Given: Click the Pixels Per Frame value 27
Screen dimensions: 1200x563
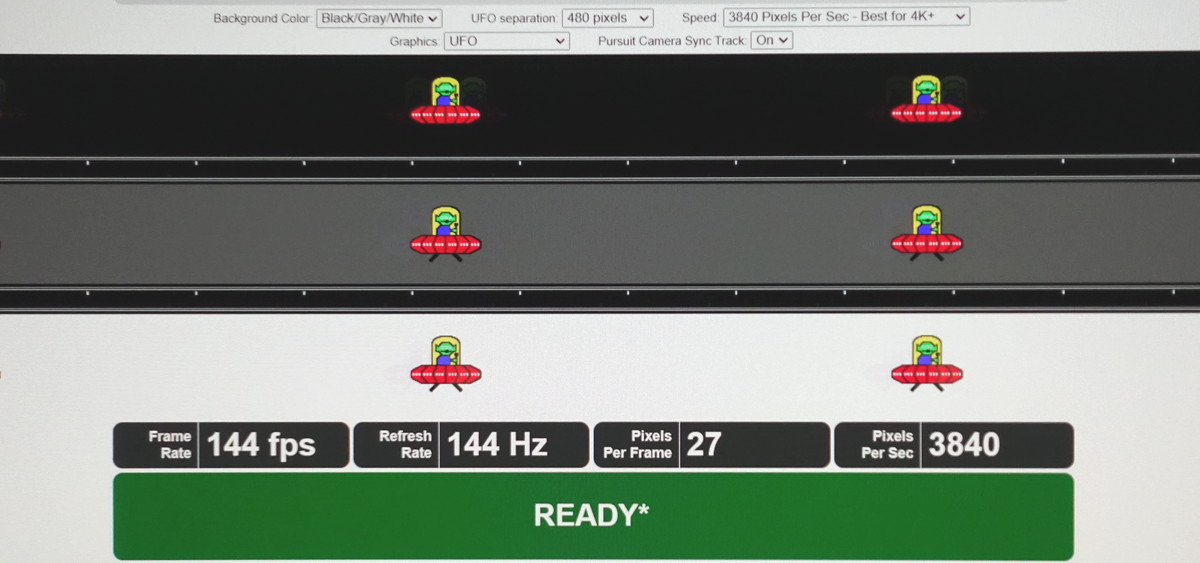Looking at the screenshot, I should click(704, 445).
